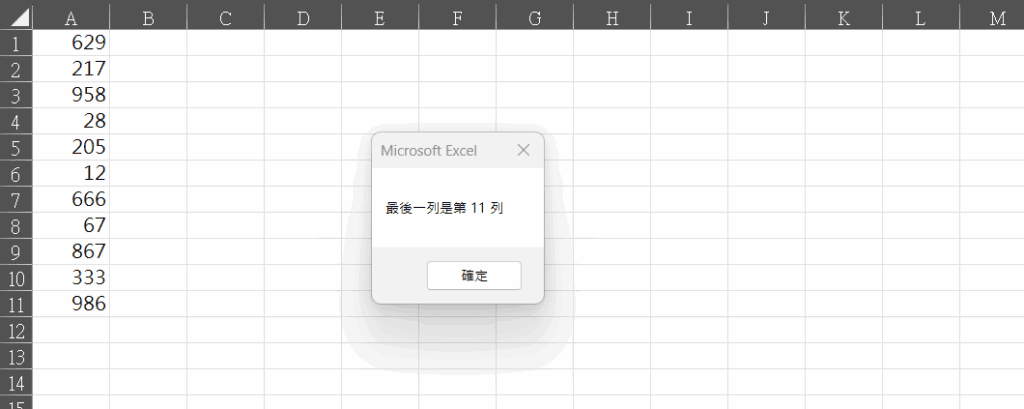Click the cell containing 986
1024x409 pixels.
tap(71, 303)
